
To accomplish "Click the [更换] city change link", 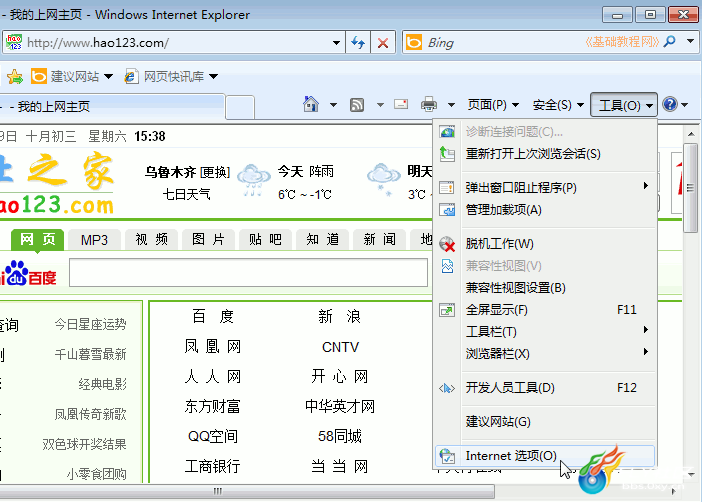I will click(215, 172).
